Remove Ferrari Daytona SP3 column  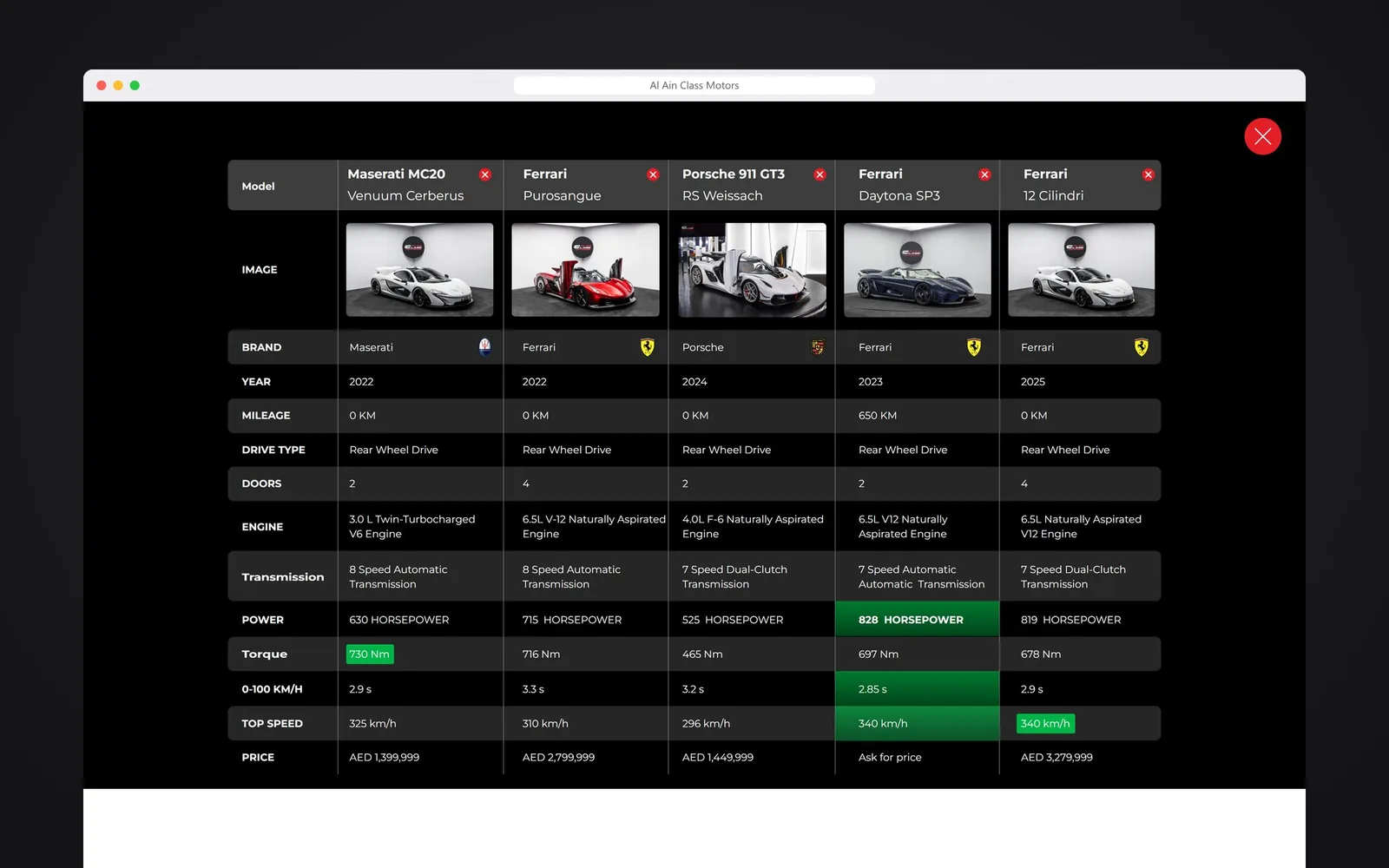(984, 174)
